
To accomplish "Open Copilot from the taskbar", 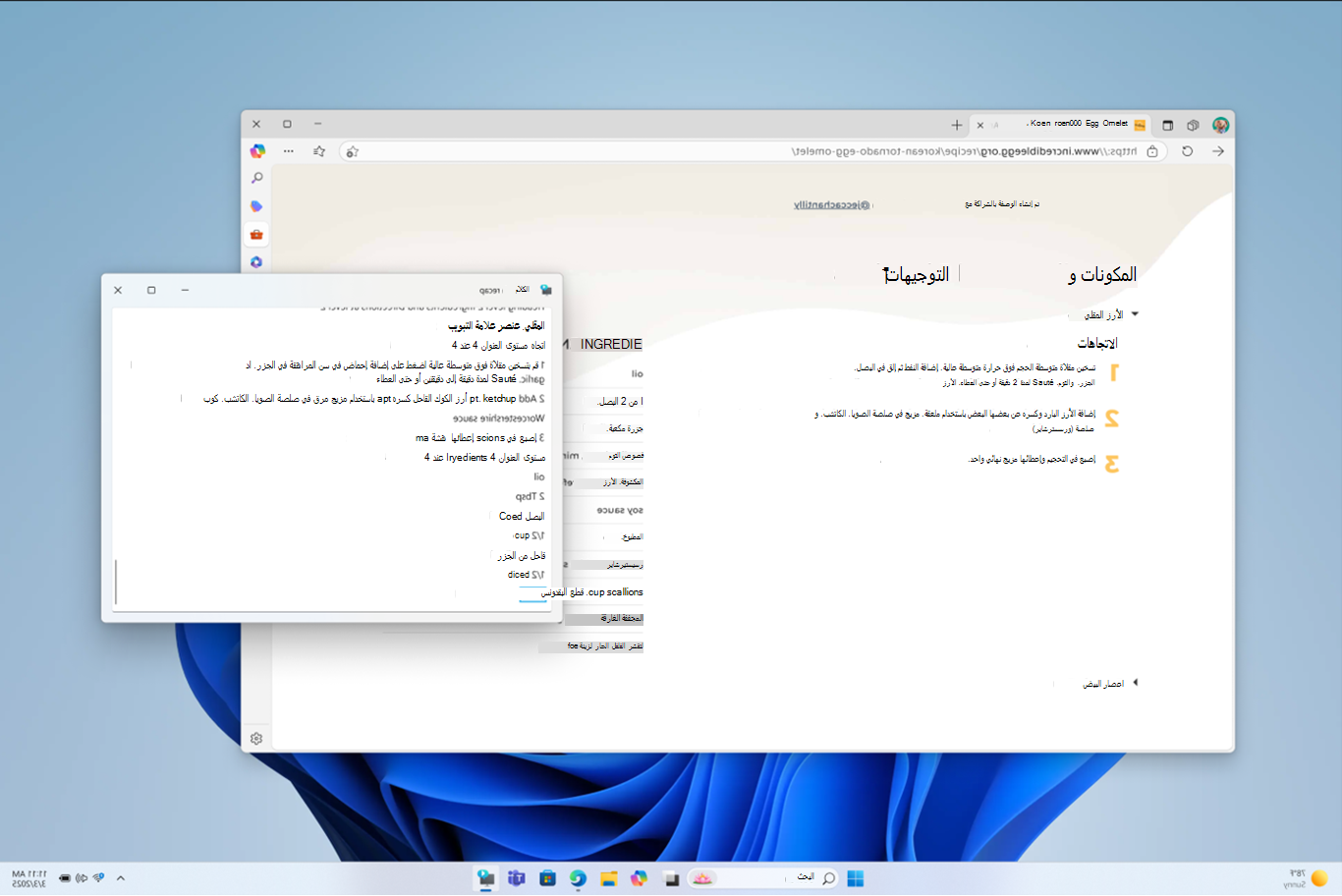I will tap(640, 878).
